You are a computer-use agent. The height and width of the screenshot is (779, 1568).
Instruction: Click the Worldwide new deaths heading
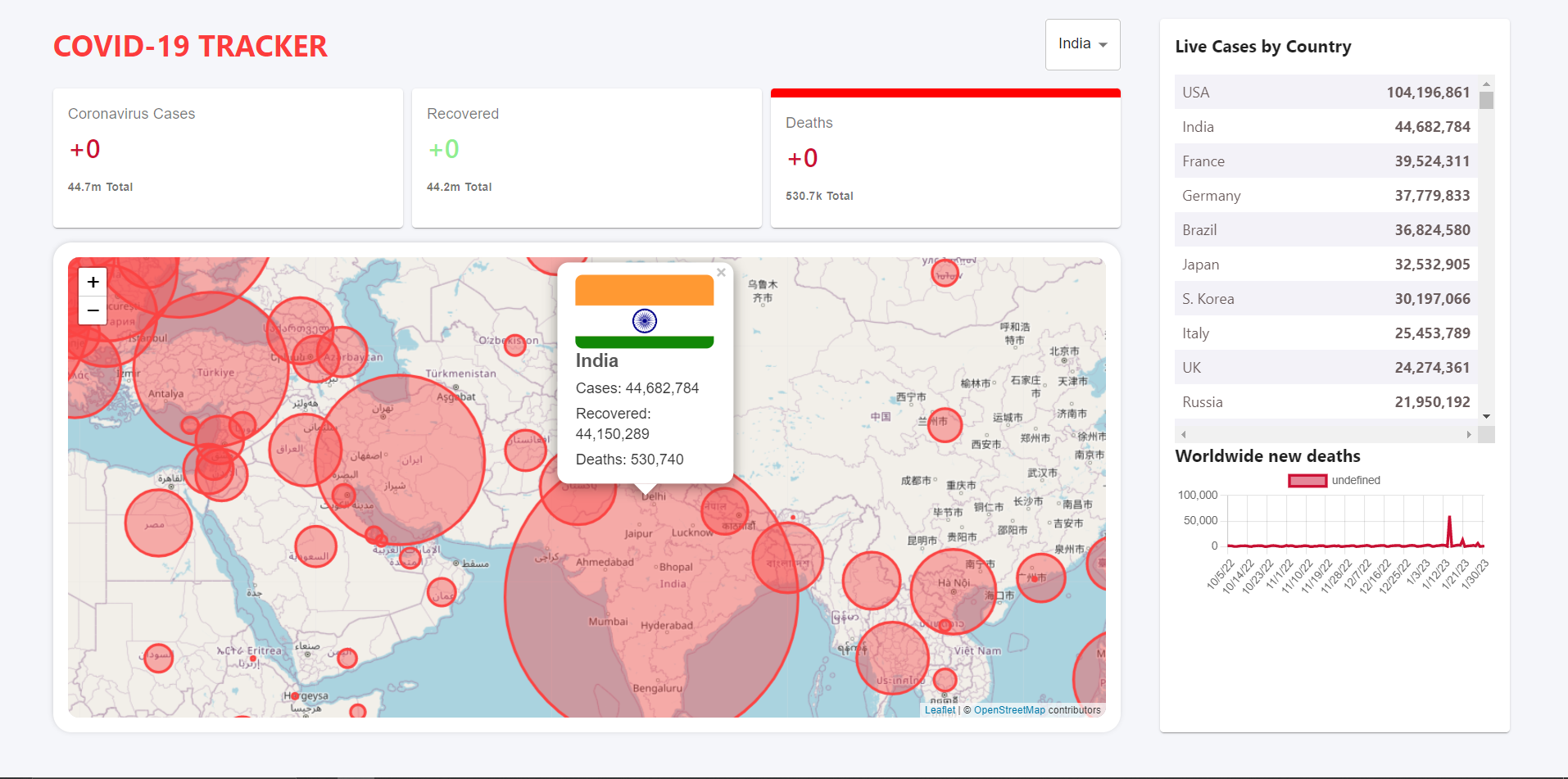pyautogui.click(x=1267, y=456)
